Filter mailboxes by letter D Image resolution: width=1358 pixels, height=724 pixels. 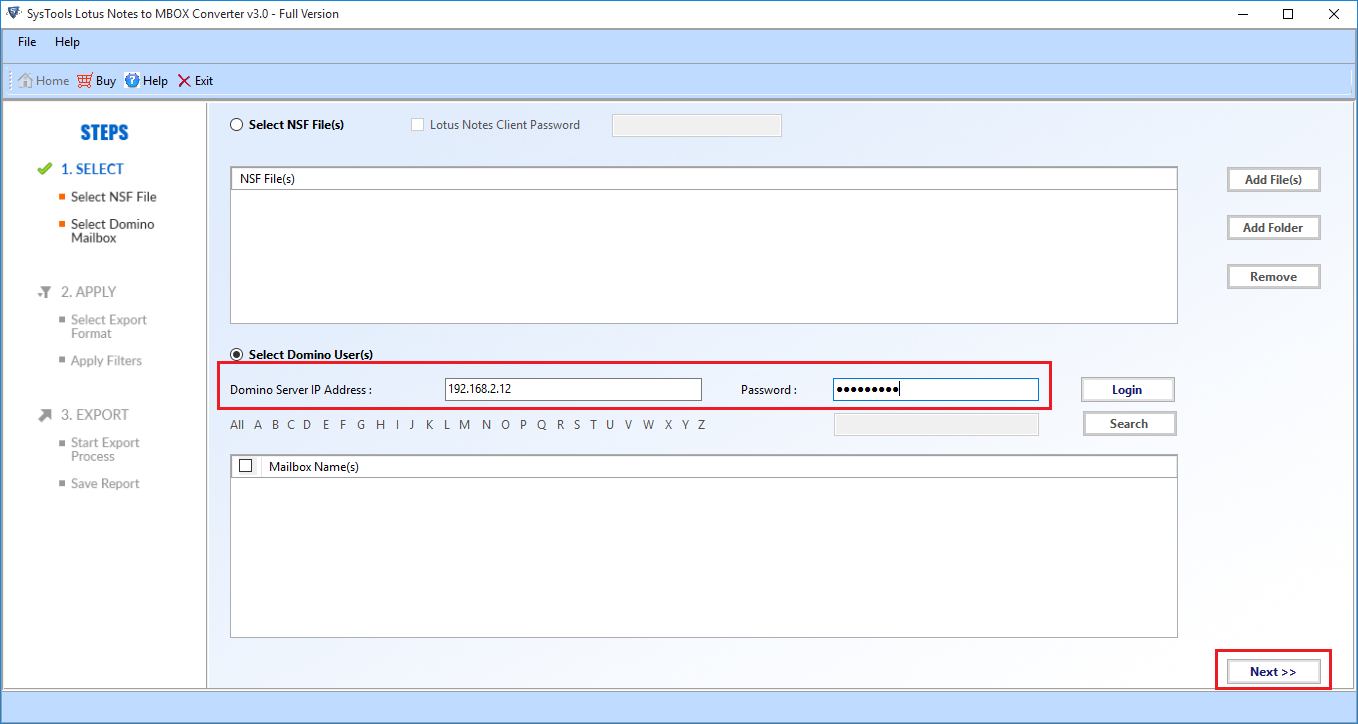pyautogui.click(x=307, y=425)
